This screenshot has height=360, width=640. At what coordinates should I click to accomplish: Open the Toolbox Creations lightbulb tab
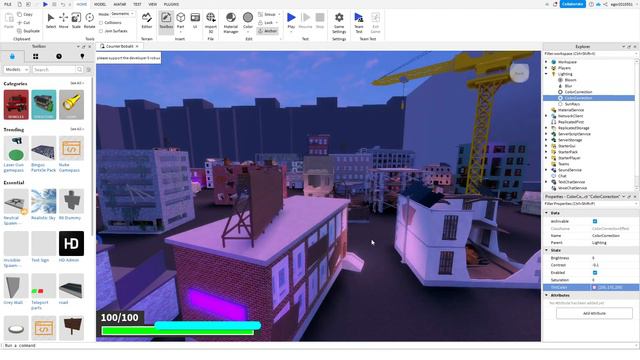tap(82, 56)
